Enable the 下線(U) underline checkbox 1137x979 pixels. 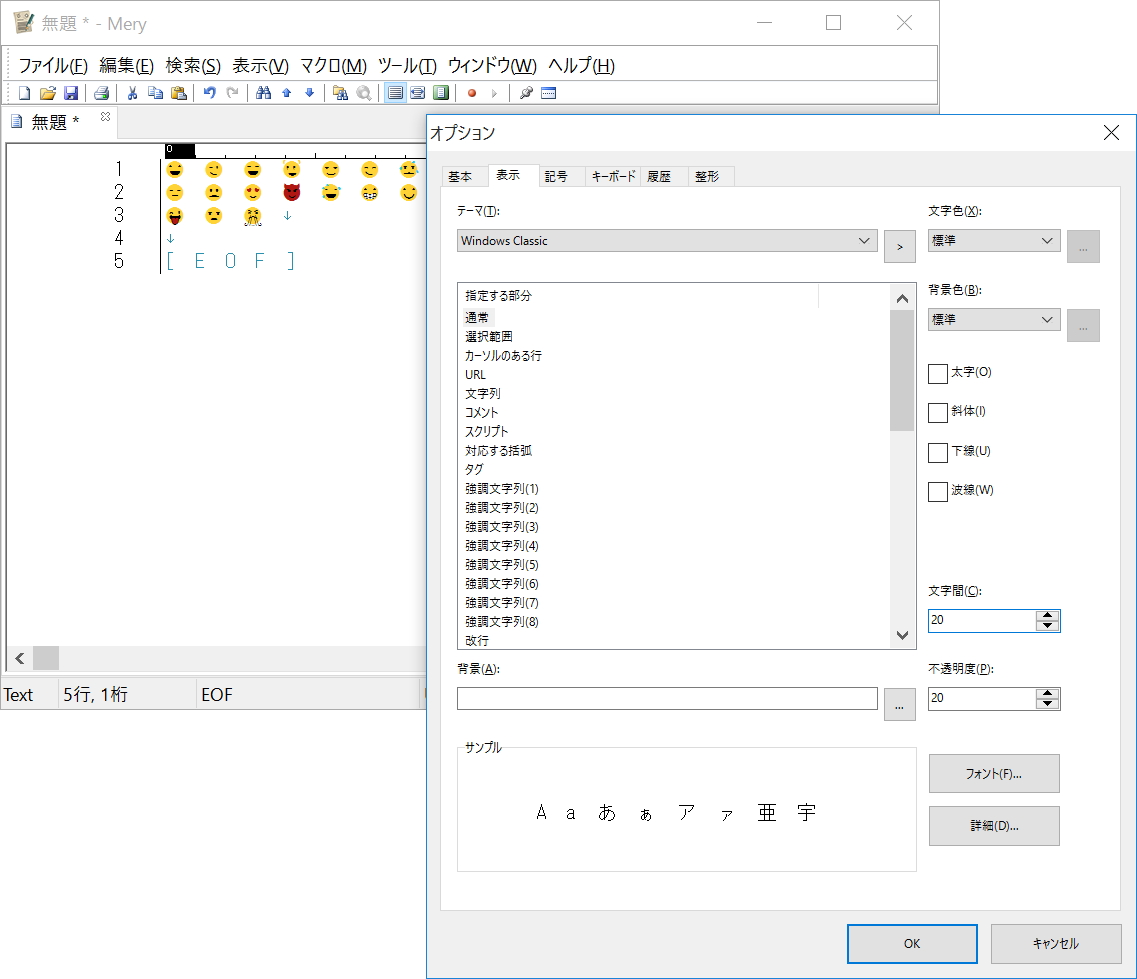coord(938,453)
